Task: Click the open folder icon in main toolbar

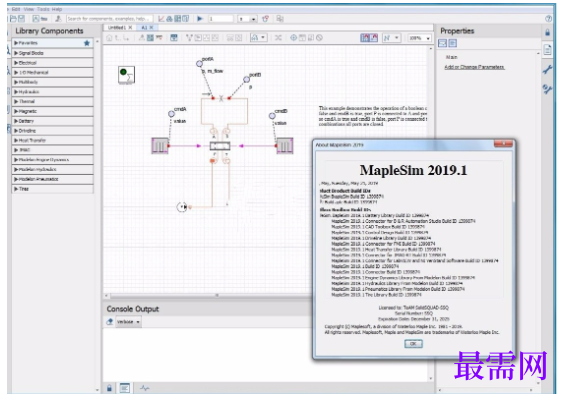Action: point(13,18)
